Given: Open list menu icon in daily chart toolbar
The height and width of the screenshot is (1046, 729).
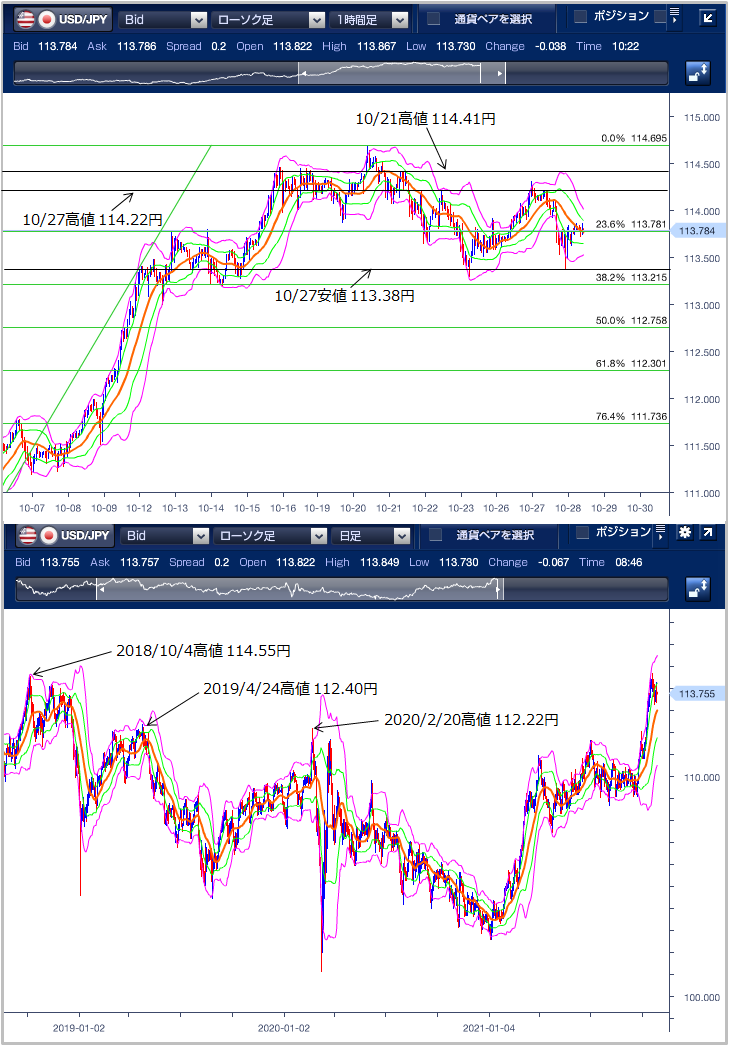Looking at the screenshot, I should (x=661, y=532).
